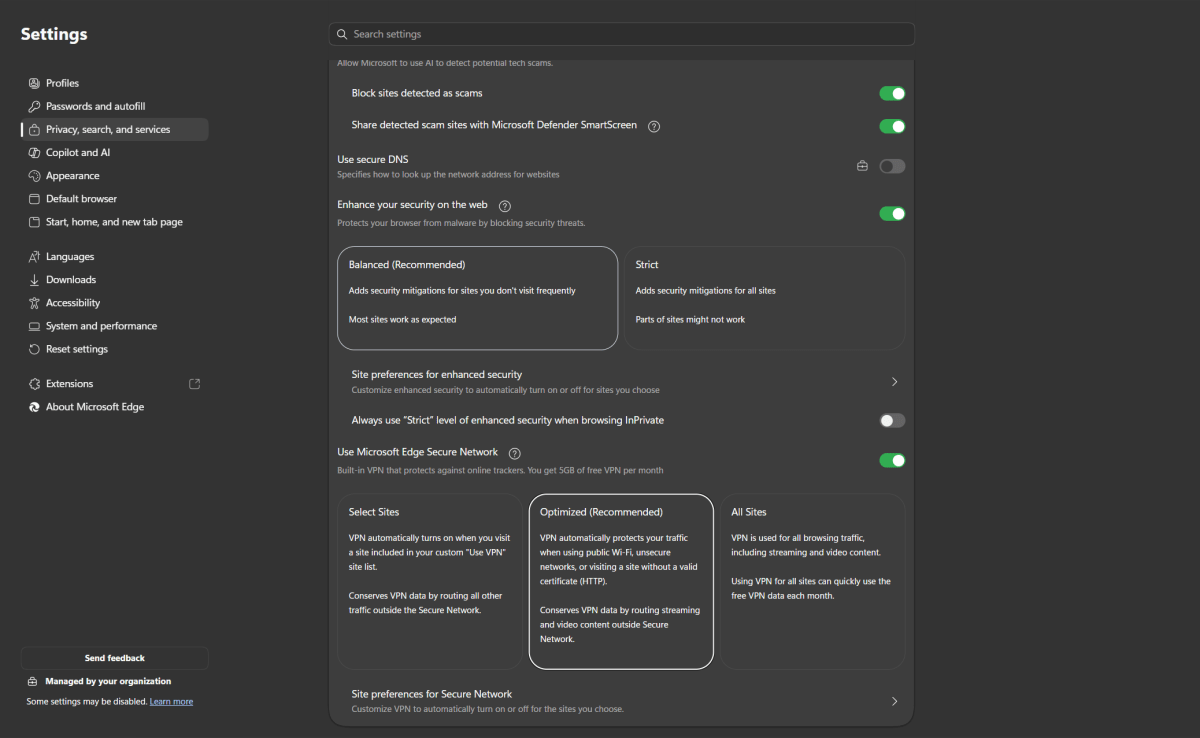Image resolution: width=1200 pixels, height=738 pixels.
Task: Expand Site preferences for enhanced security chevron
Action: [x=894, y=381]
